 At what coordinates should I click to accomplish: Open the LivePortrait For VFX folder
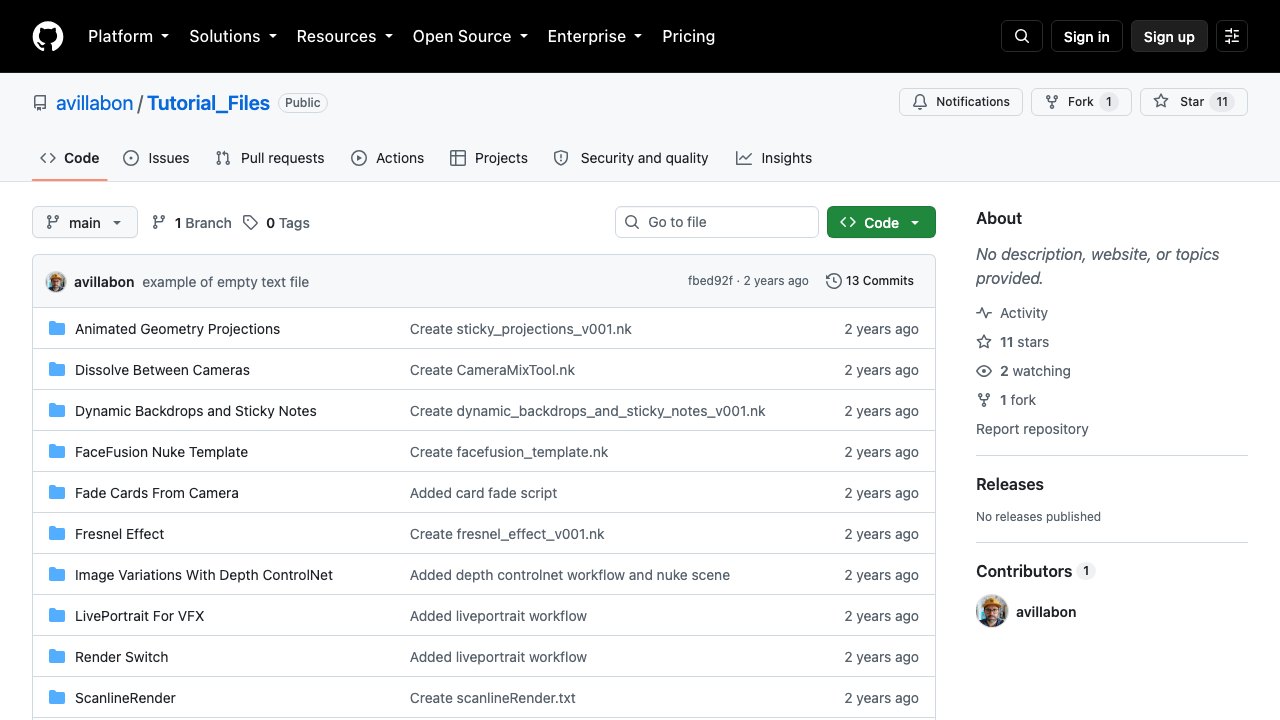coord(140,616)
